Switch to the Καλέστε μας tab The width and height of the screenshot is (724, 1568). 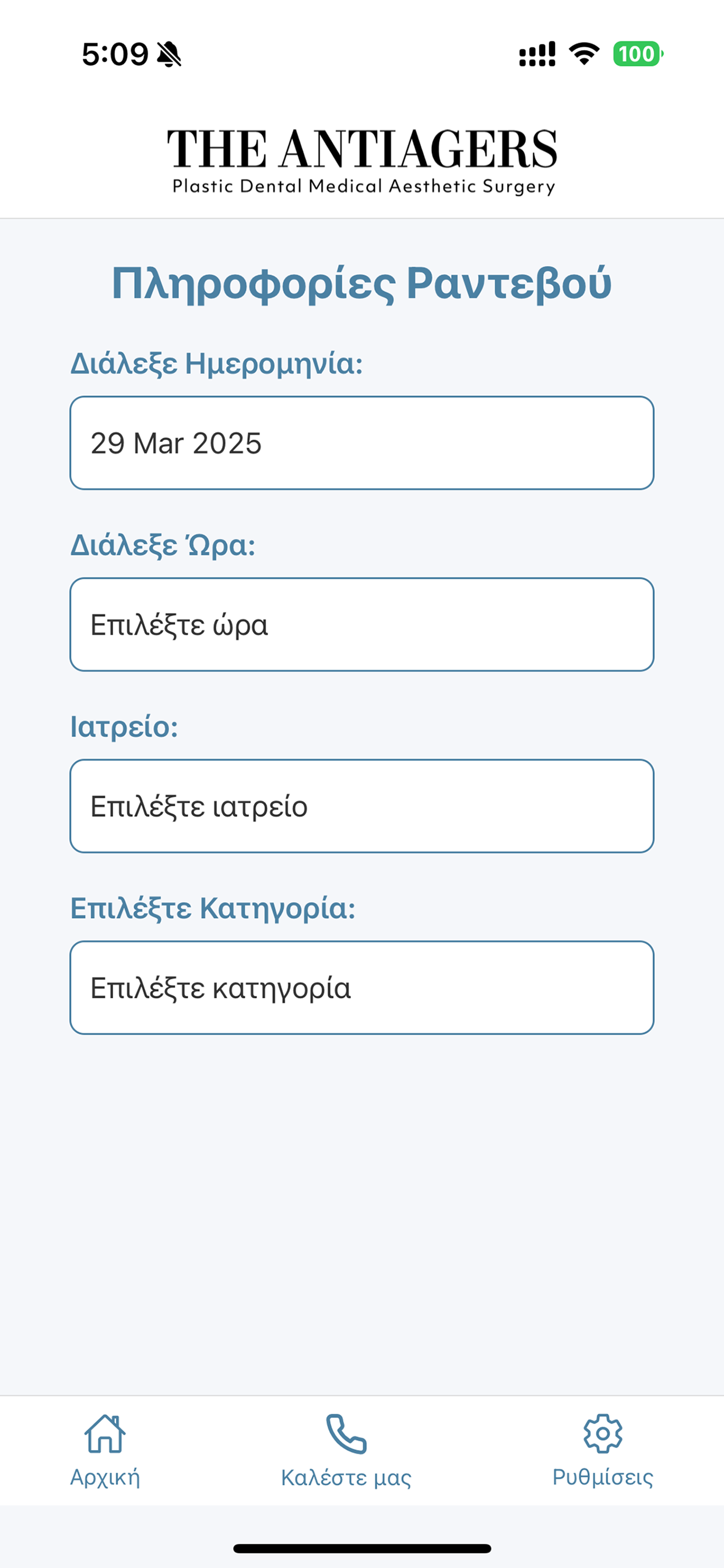[346, 1451]
